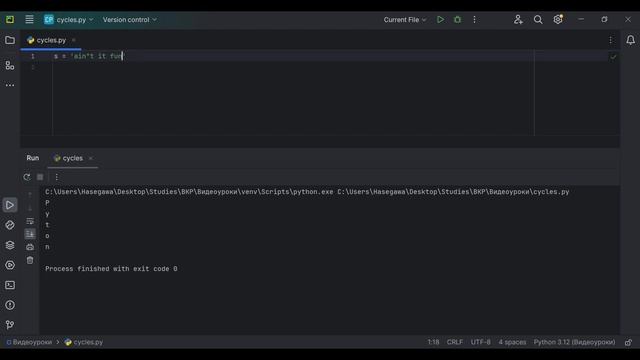Start debugging with the bug icon
Screen dimensions: 640x360
coord(457,20)
